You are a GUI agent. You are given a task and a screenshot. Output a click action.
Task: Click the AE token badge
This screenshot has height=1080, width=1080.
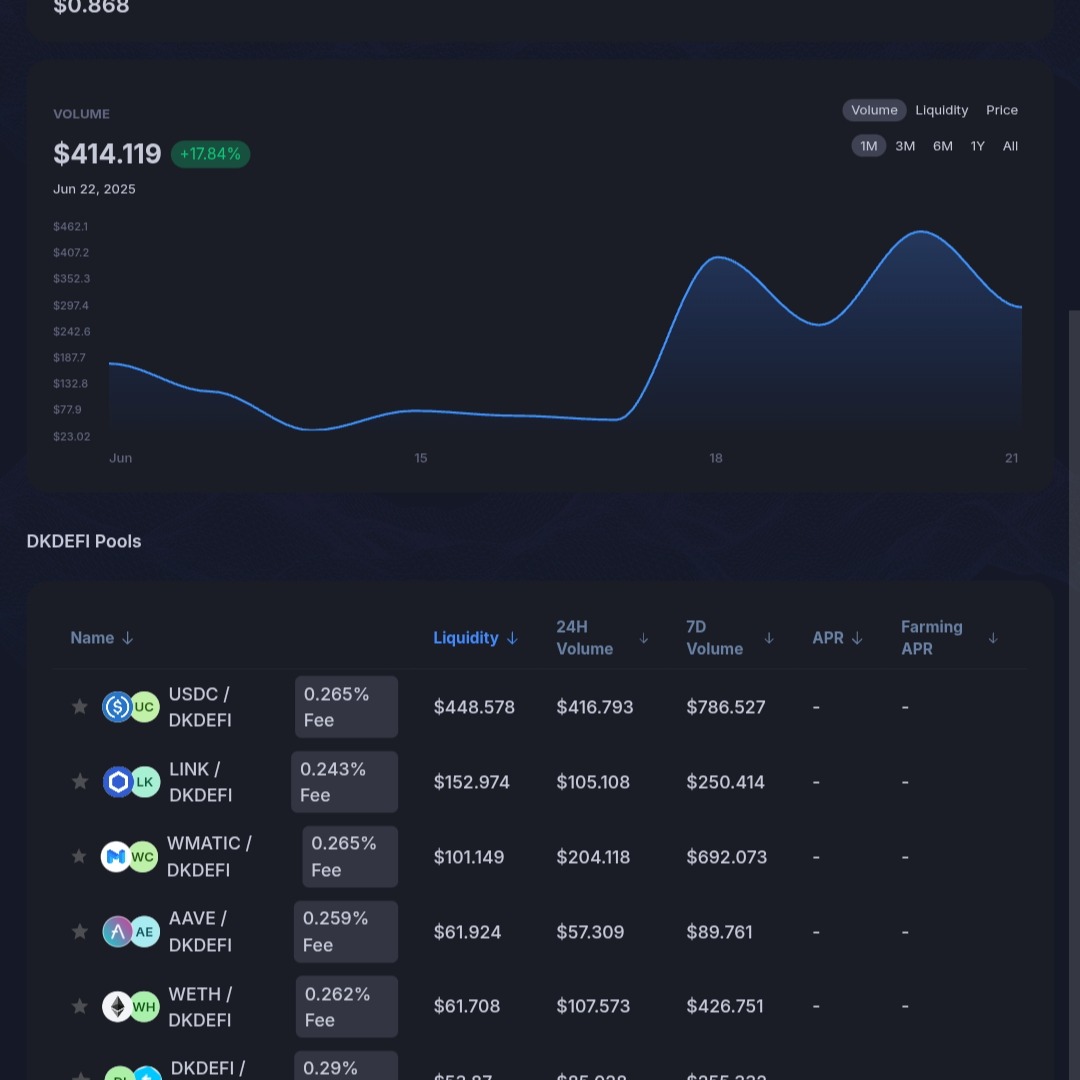pyautogui.click(x=145, y=931)
